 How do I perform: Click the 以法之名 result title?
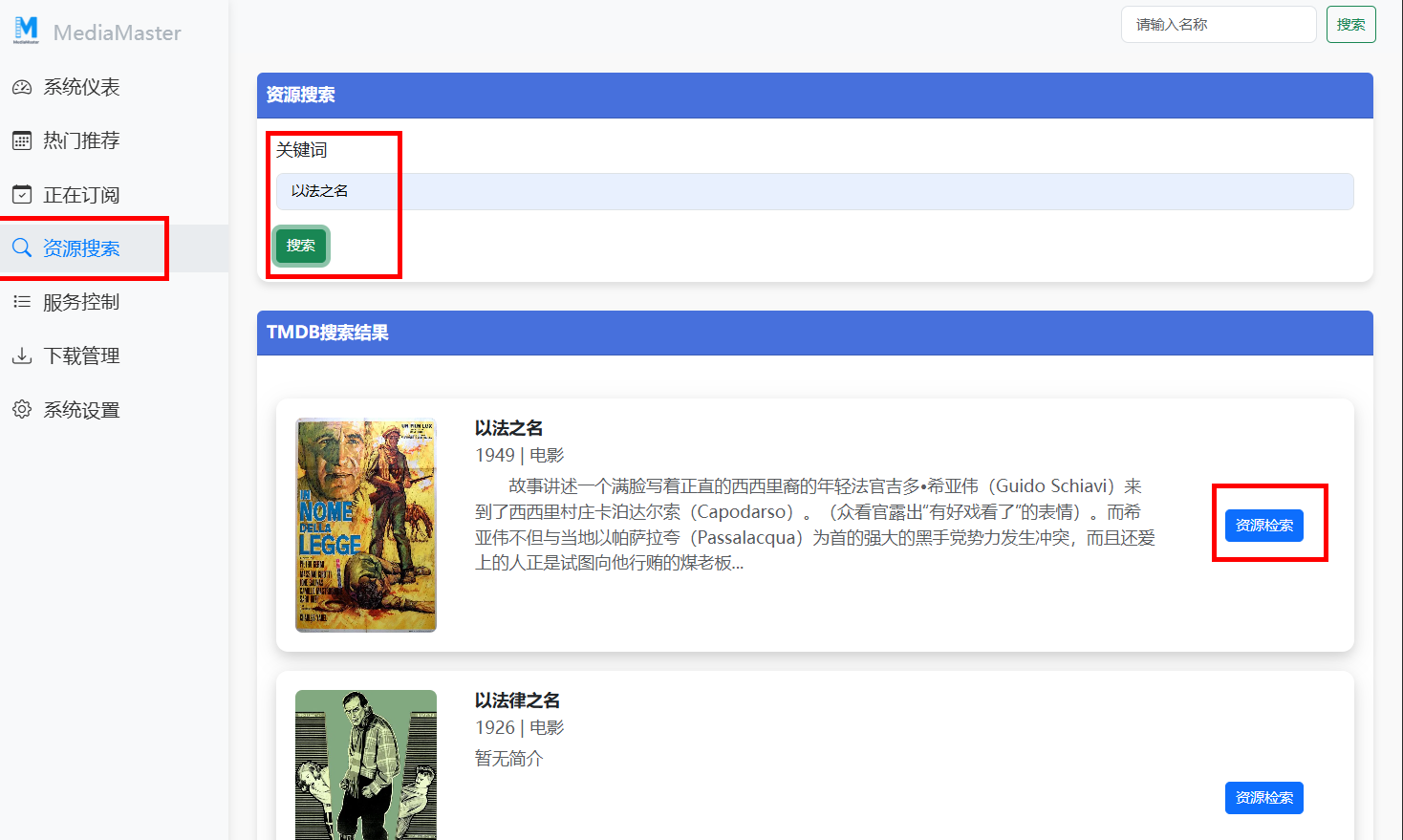(509, 428)
